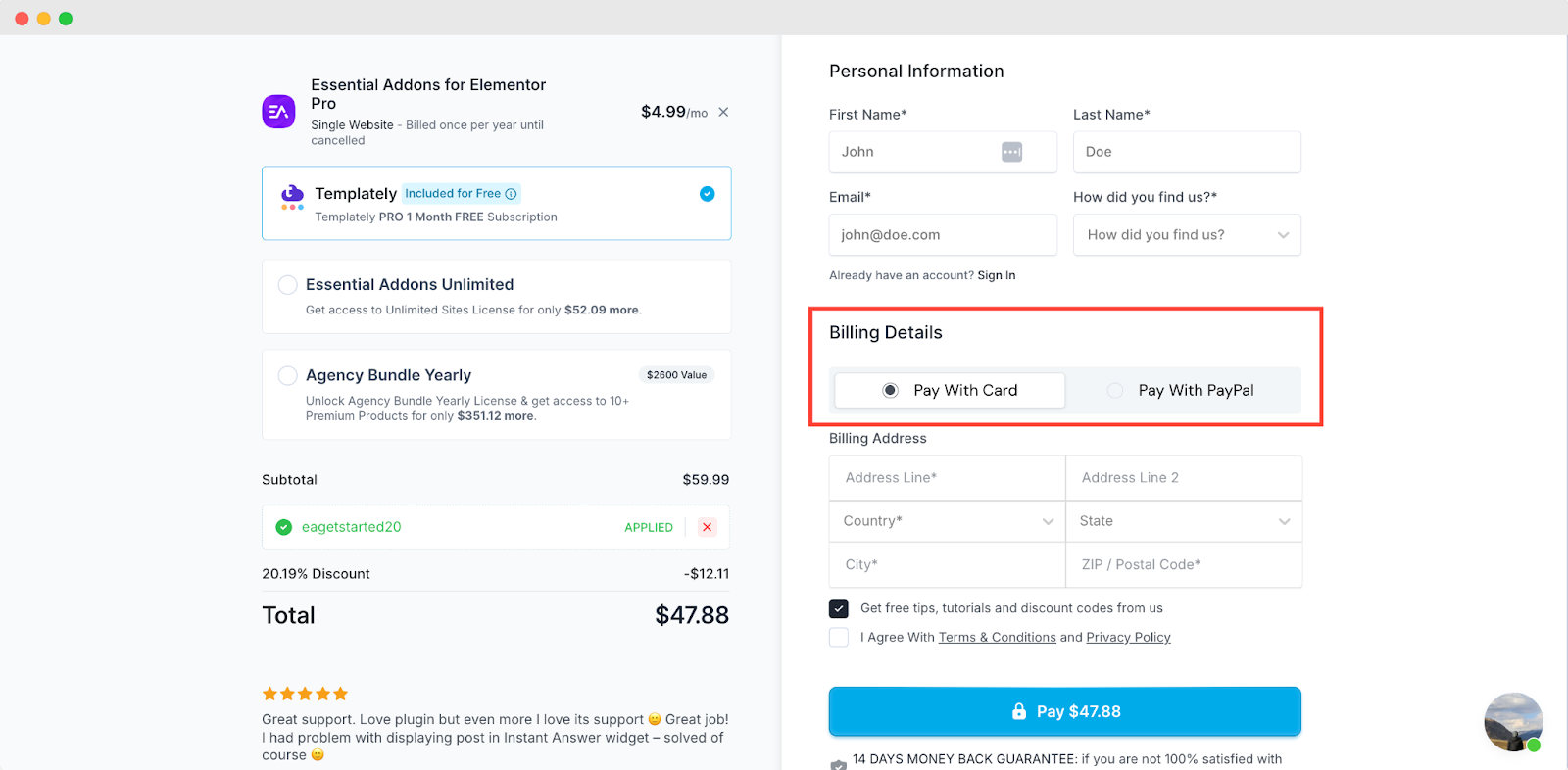Screen dimensions: 1568x770
Task: Click the red X to remove coupon eagetstarted20
Action: click(707, 527)
